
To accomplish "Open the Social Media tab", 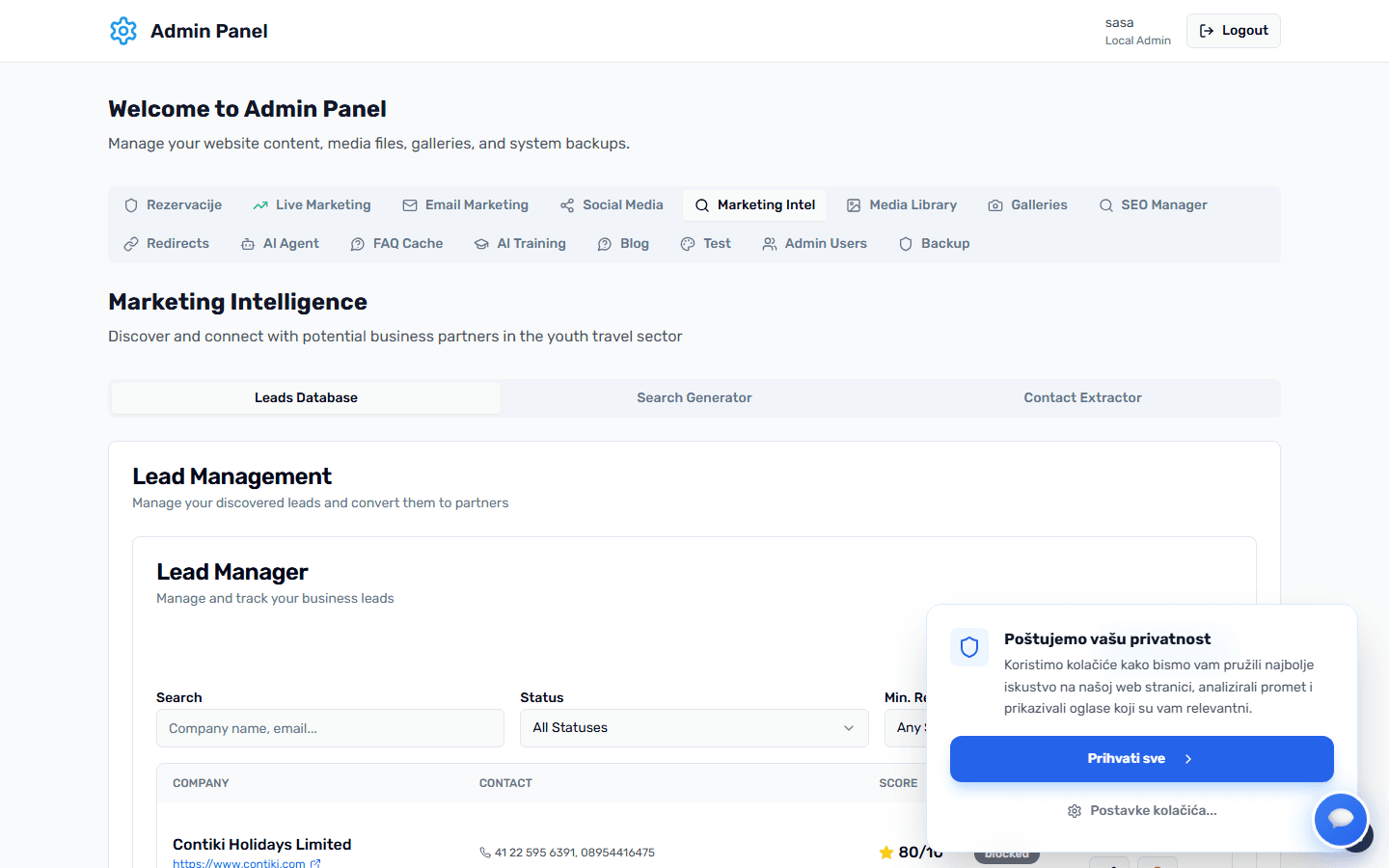I will (612, 205).
